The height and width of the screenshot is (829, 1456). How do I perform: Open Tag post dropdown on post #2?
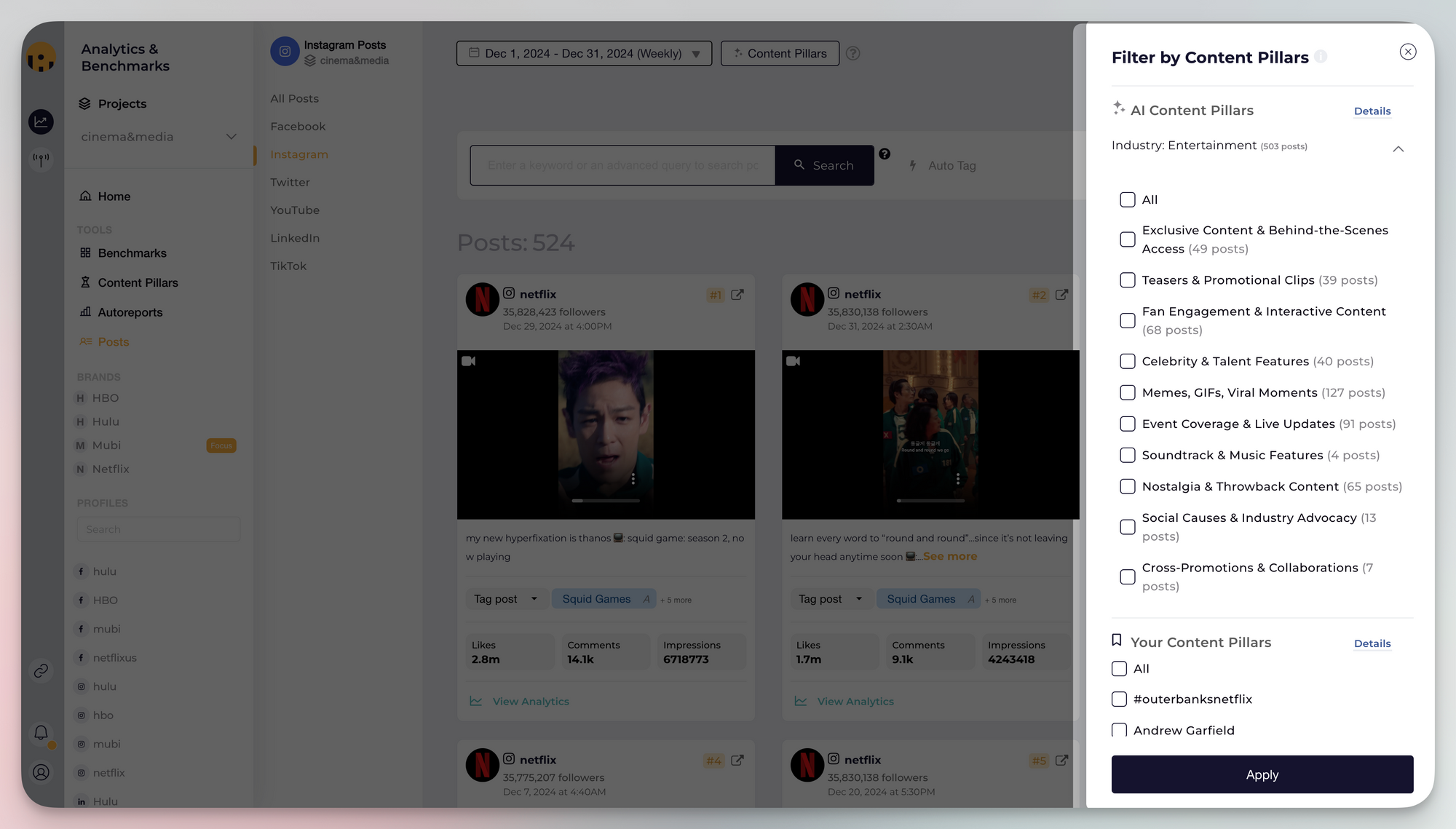(x=831, y=599)
